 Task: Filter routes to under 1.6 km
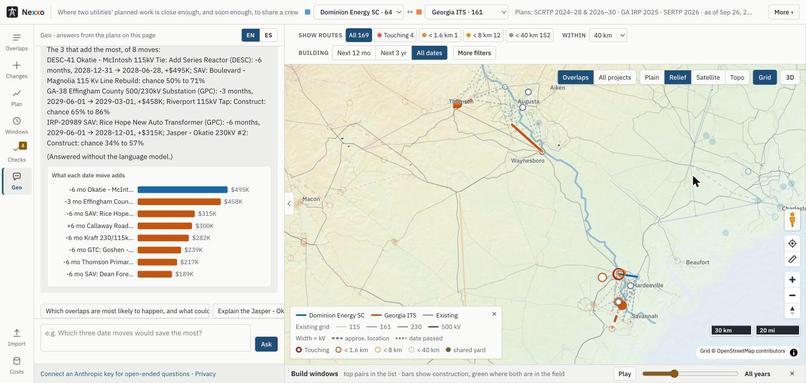[x=439, y=35]
